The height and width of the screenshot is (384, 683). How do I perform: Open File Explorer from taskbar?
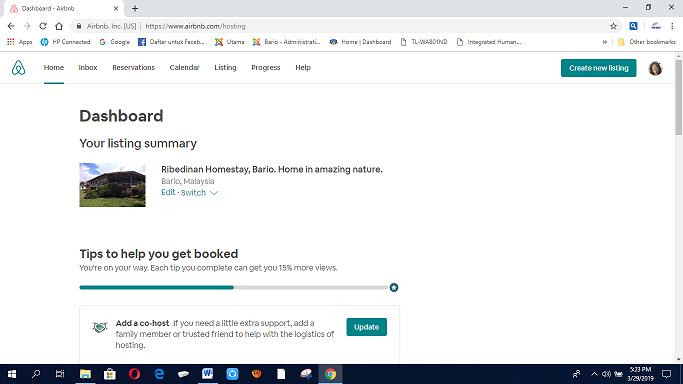pyautogui.click(x=85, y=374)
